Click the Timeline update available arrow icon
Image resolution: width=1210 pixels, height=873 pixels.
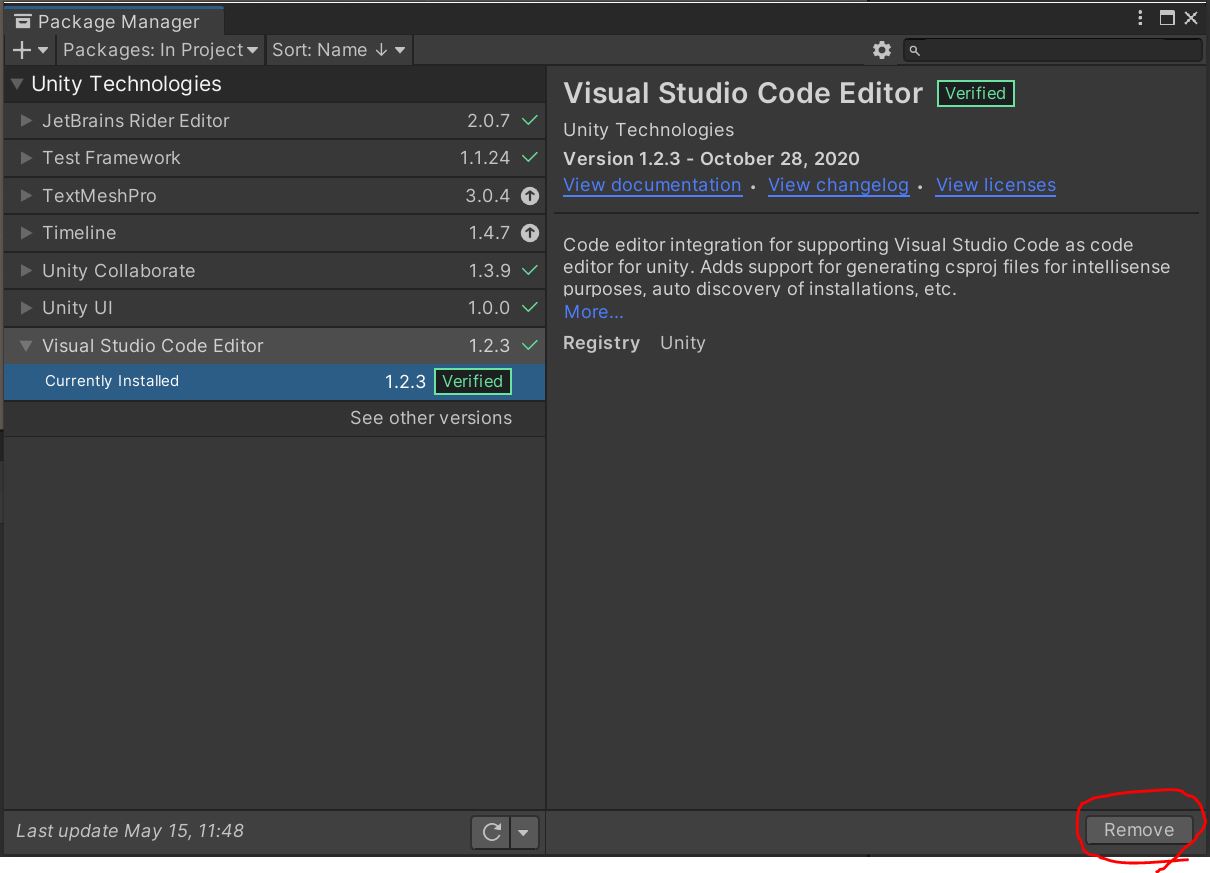pos(530,233)
